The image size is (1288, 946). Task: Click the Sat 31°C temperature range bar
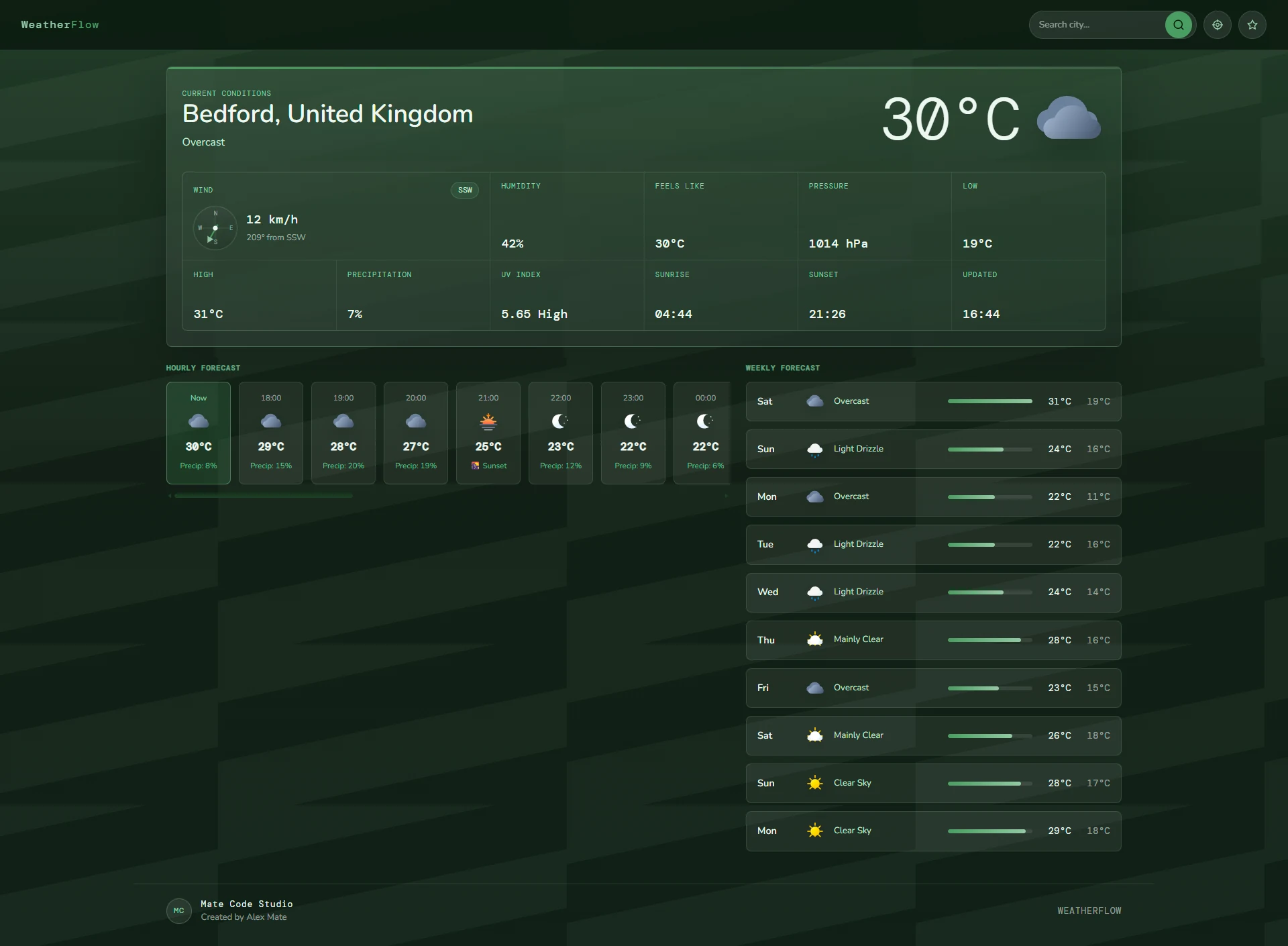pos(990,401)
